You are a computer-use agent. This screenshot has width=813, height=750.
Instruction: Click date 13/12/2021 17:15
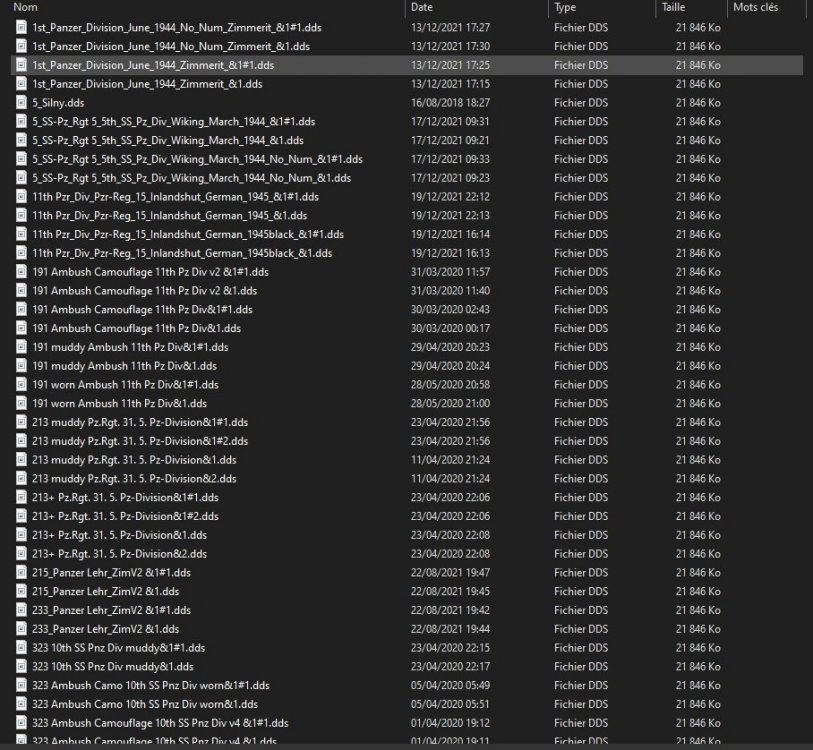point(450,84)
